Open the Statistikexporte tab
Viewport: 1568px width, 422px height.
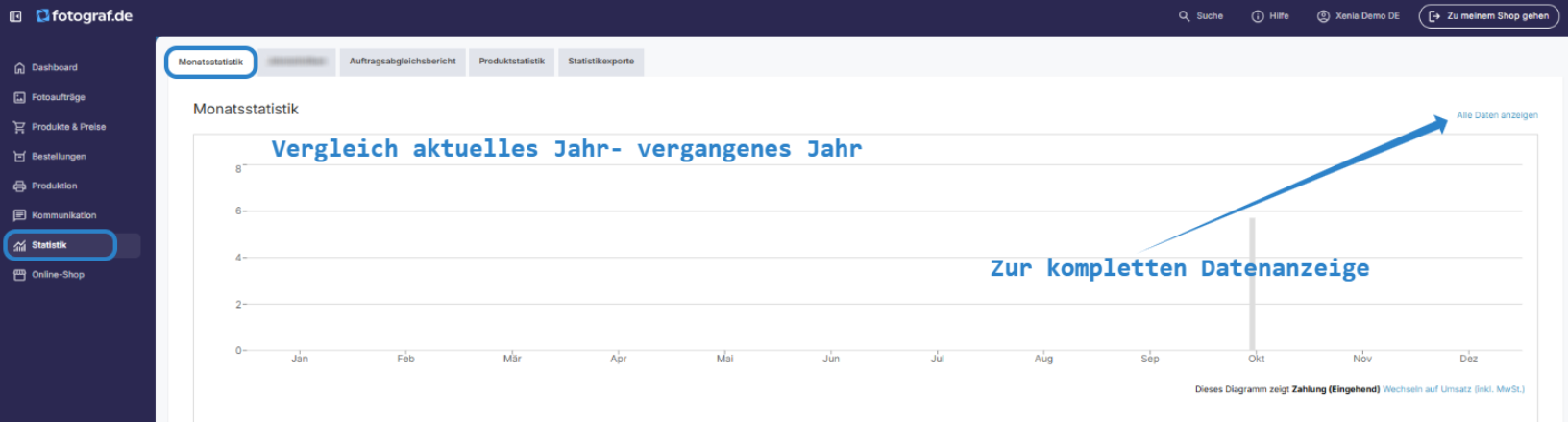pos(600,62)
